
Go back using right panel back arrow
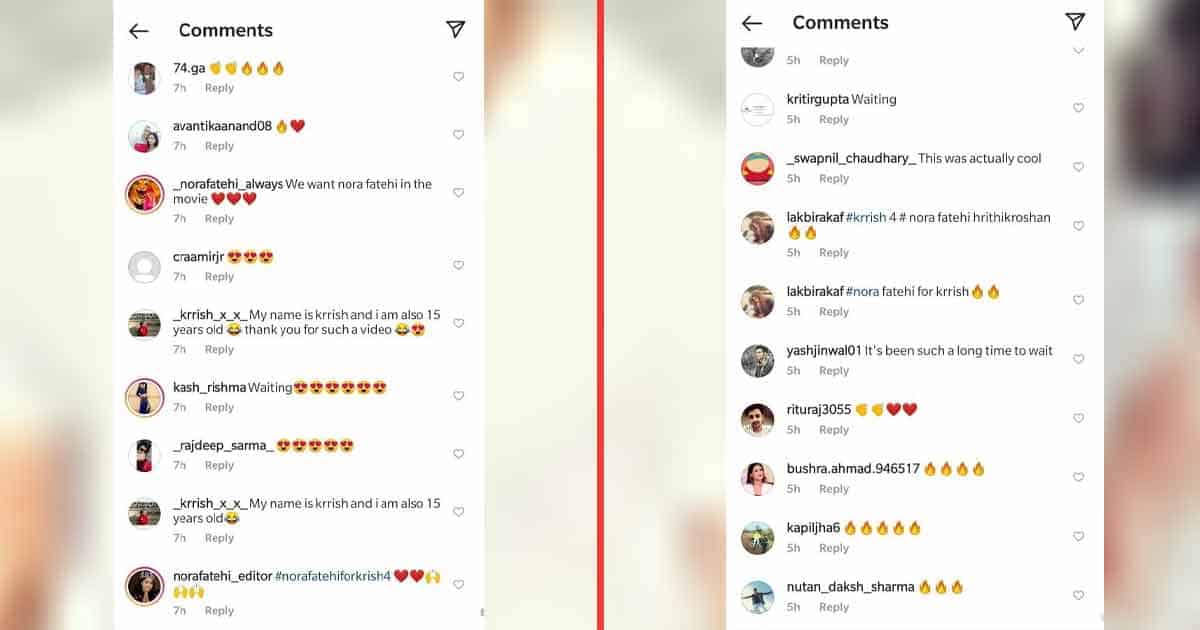[752, 23]
